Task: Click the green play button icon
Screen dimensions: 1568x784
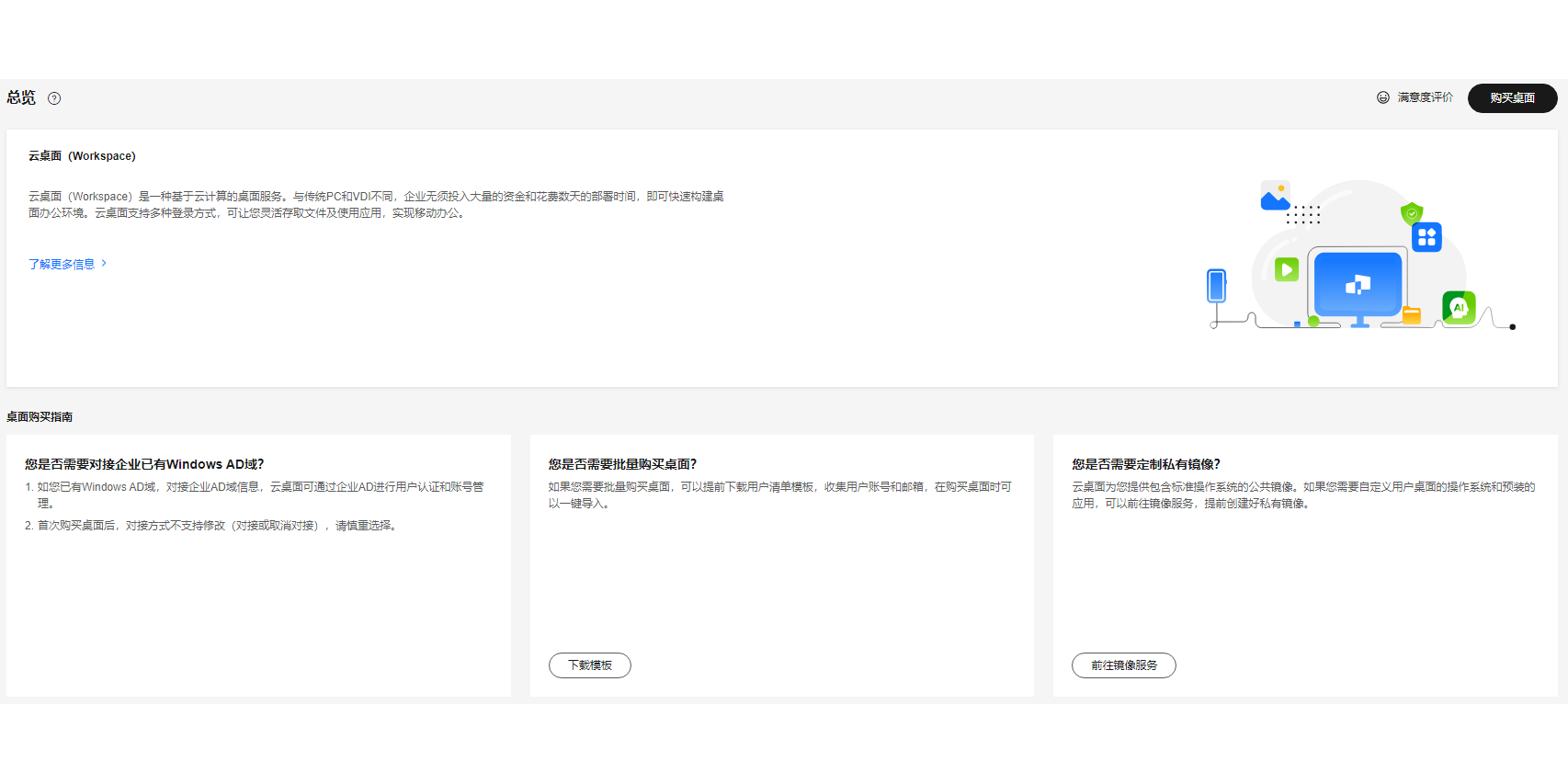Action: click(1287, 269)
